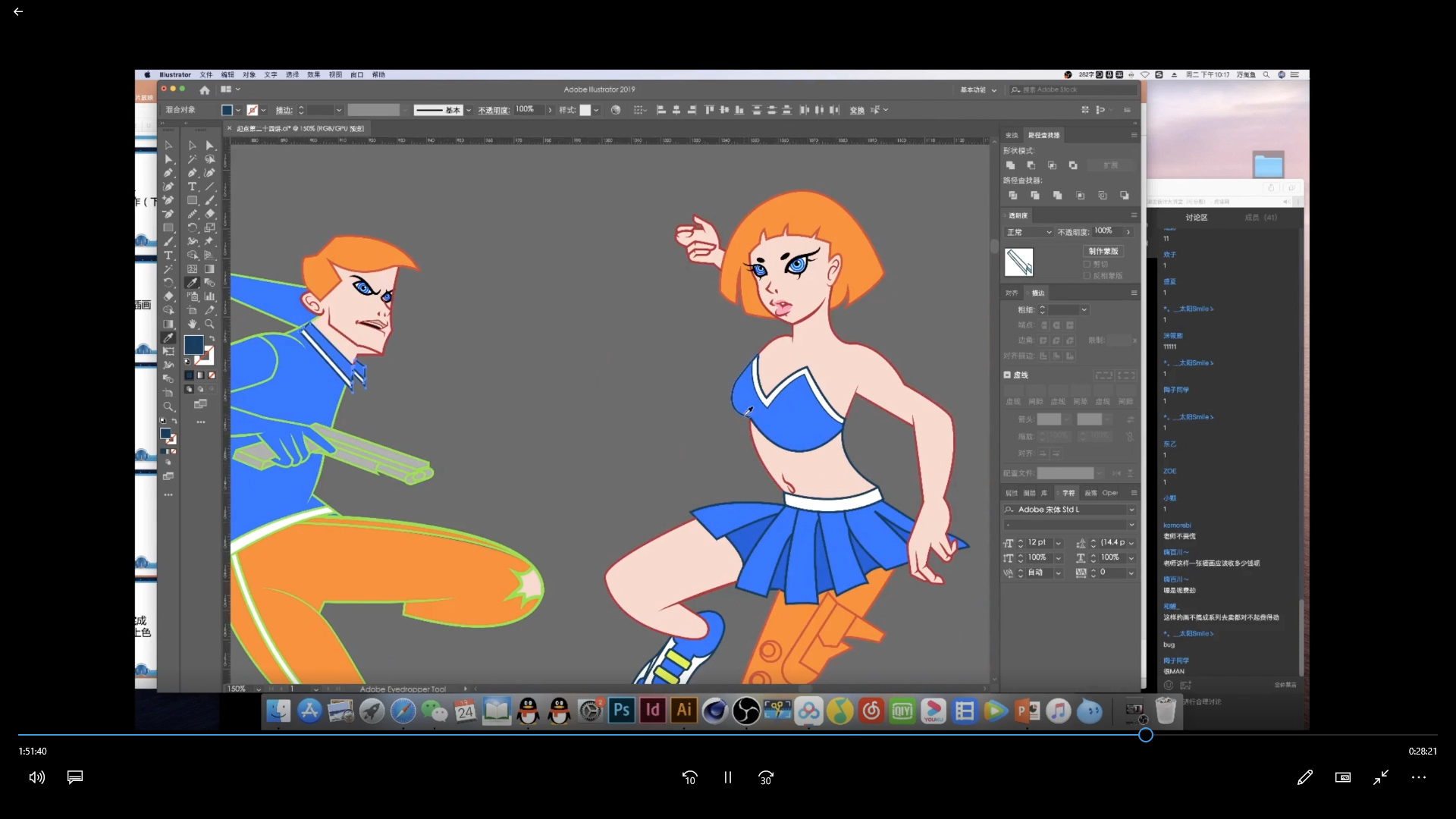Open the 150% zoom level dropdown
Screen dimensions: 1456x819
tap(259, 689)
